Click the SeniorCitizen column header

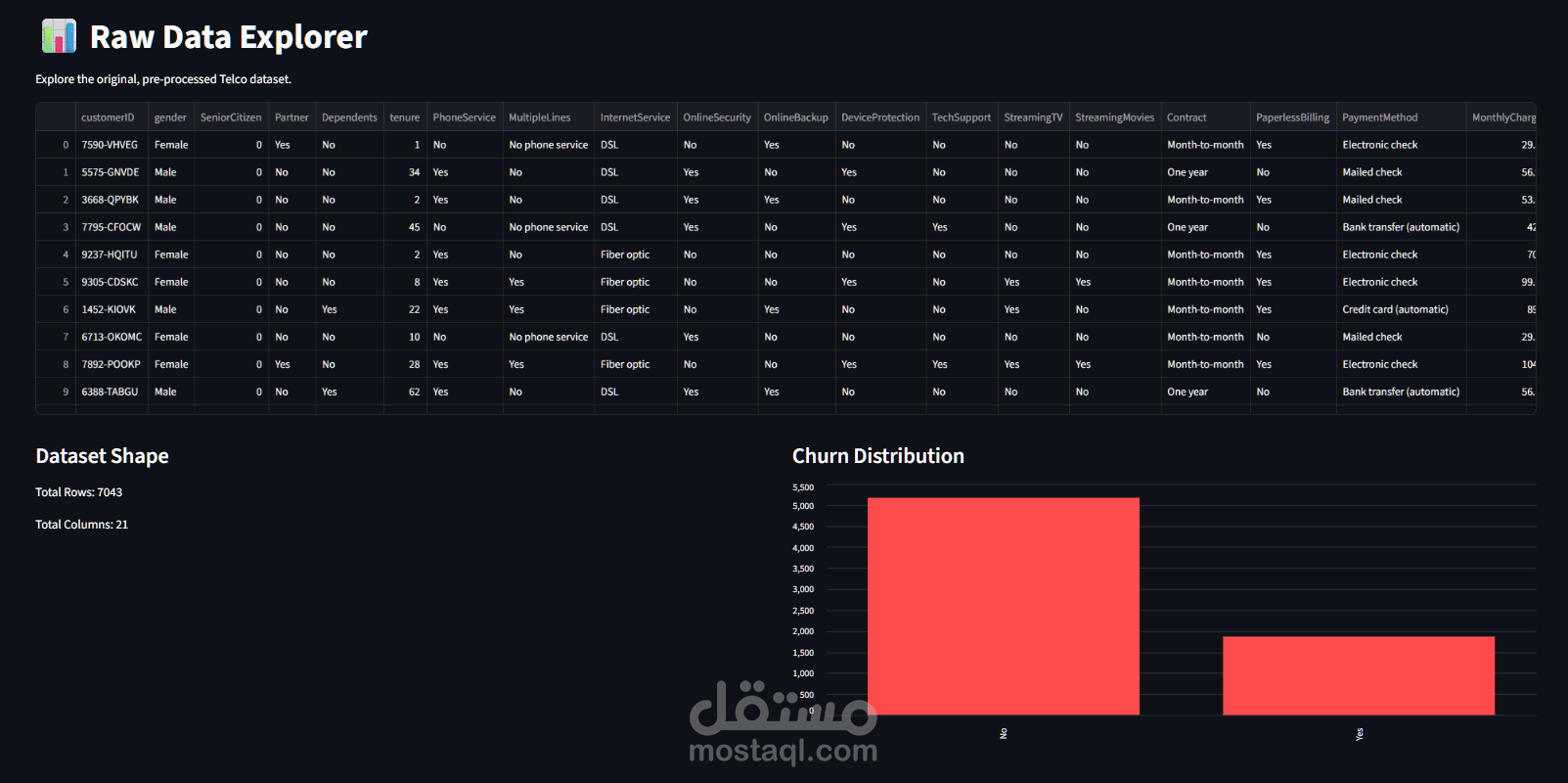tap(231, 117)
